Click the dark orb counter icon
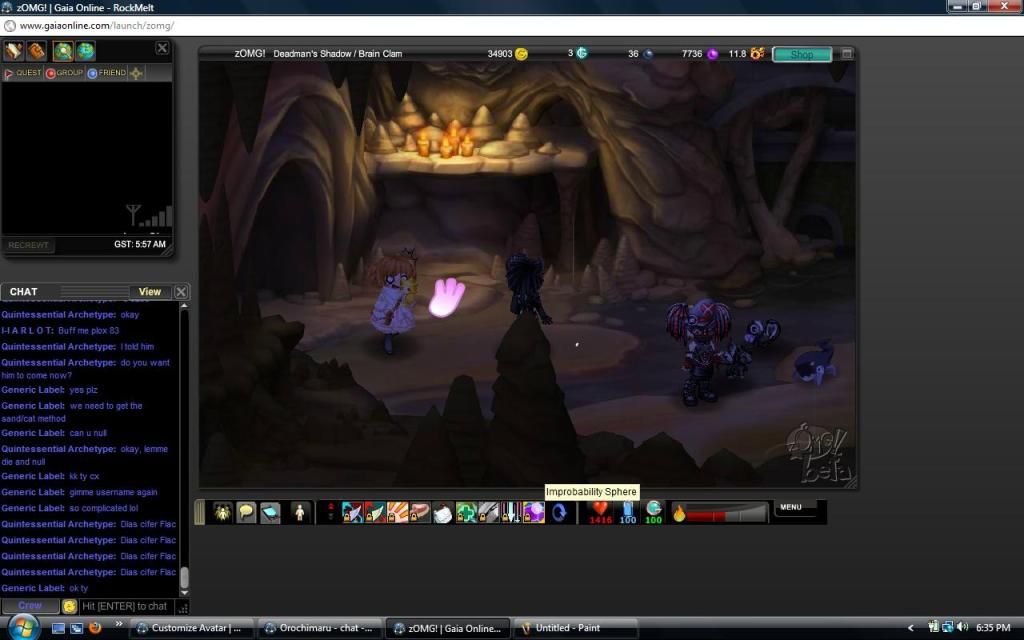Viewport: 1024px width, 640px height. click(x=648, y=54)
